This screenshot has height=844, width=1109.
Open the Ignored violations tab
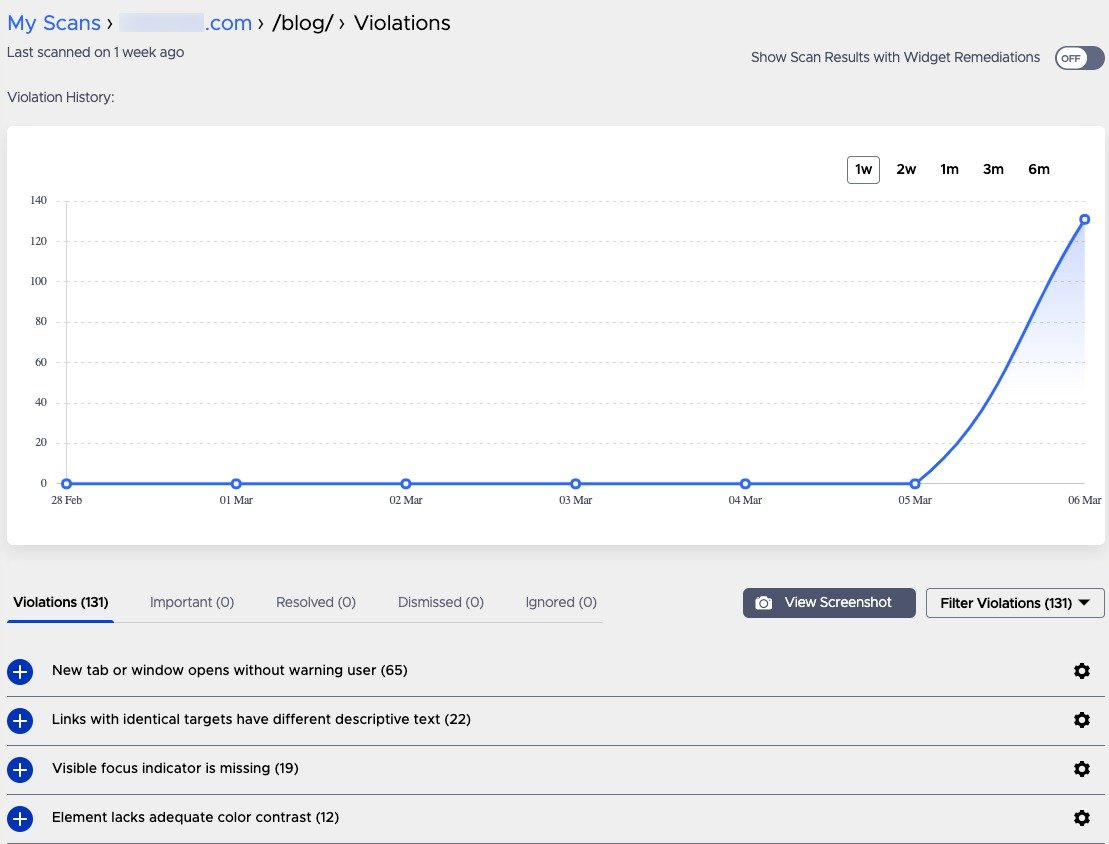561,602
